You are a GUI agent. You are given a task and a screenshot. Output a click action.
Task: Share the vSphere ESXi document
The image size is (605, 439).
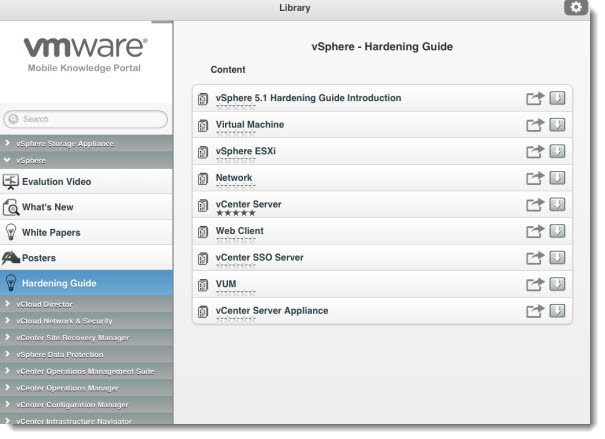coord(535,152)
